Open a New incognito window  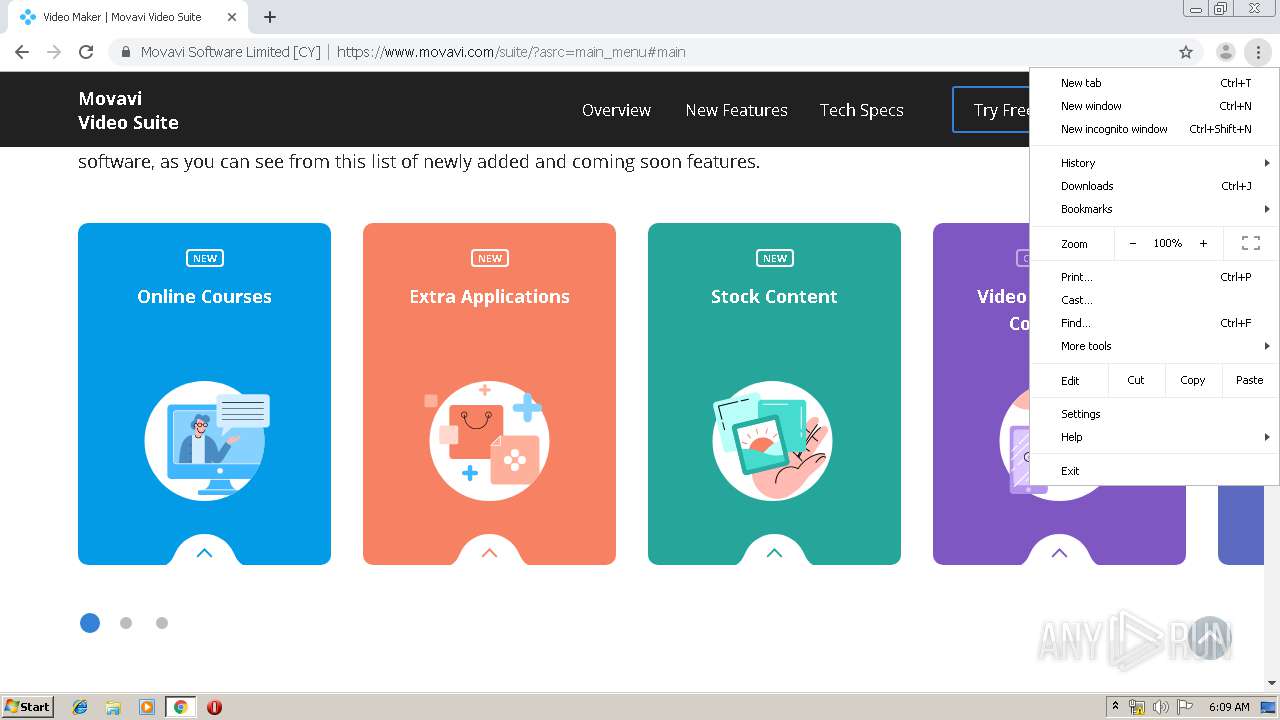(x=1155, y=129)
